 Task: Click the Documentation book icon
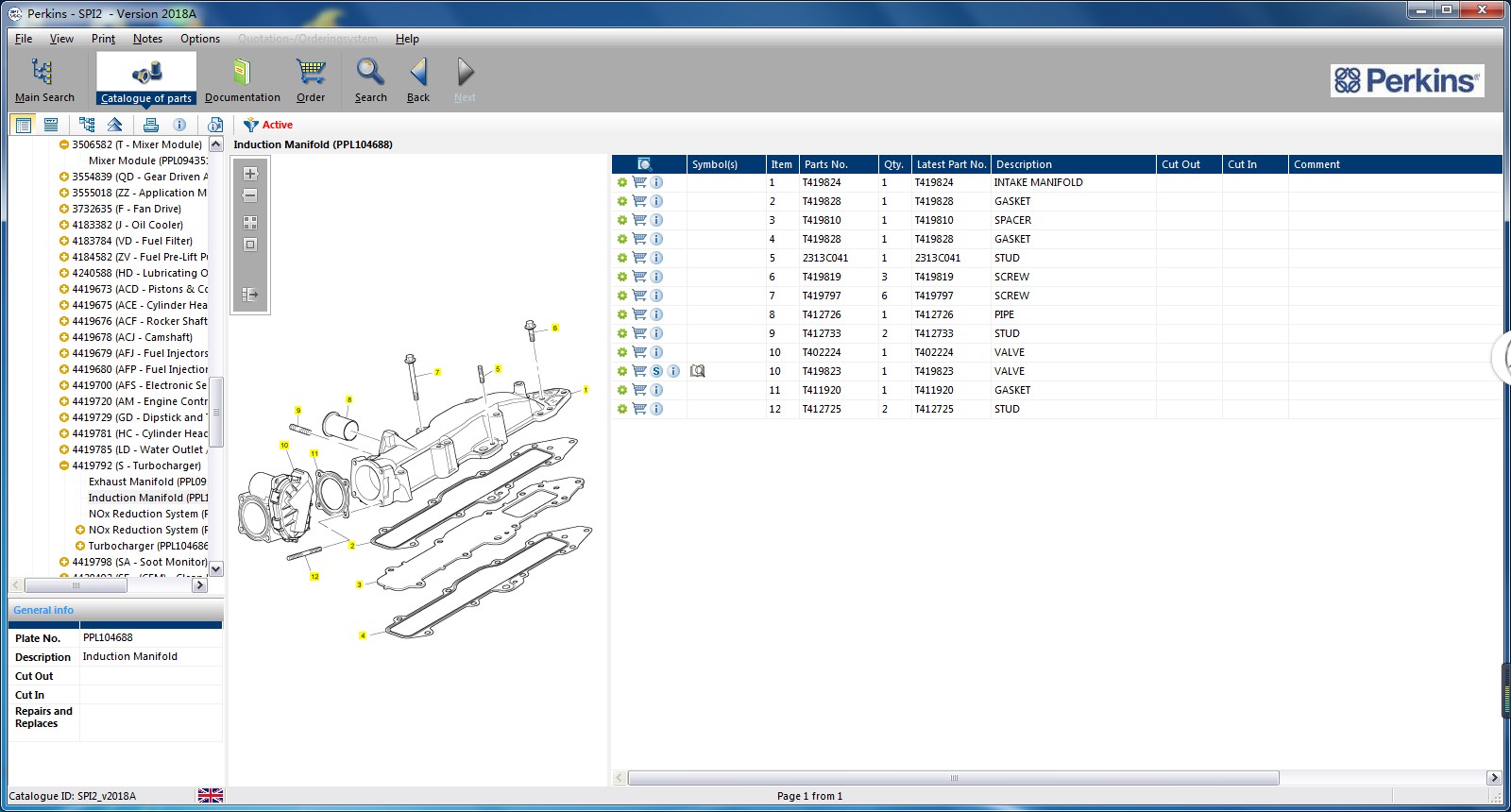[x=242, y=72]
